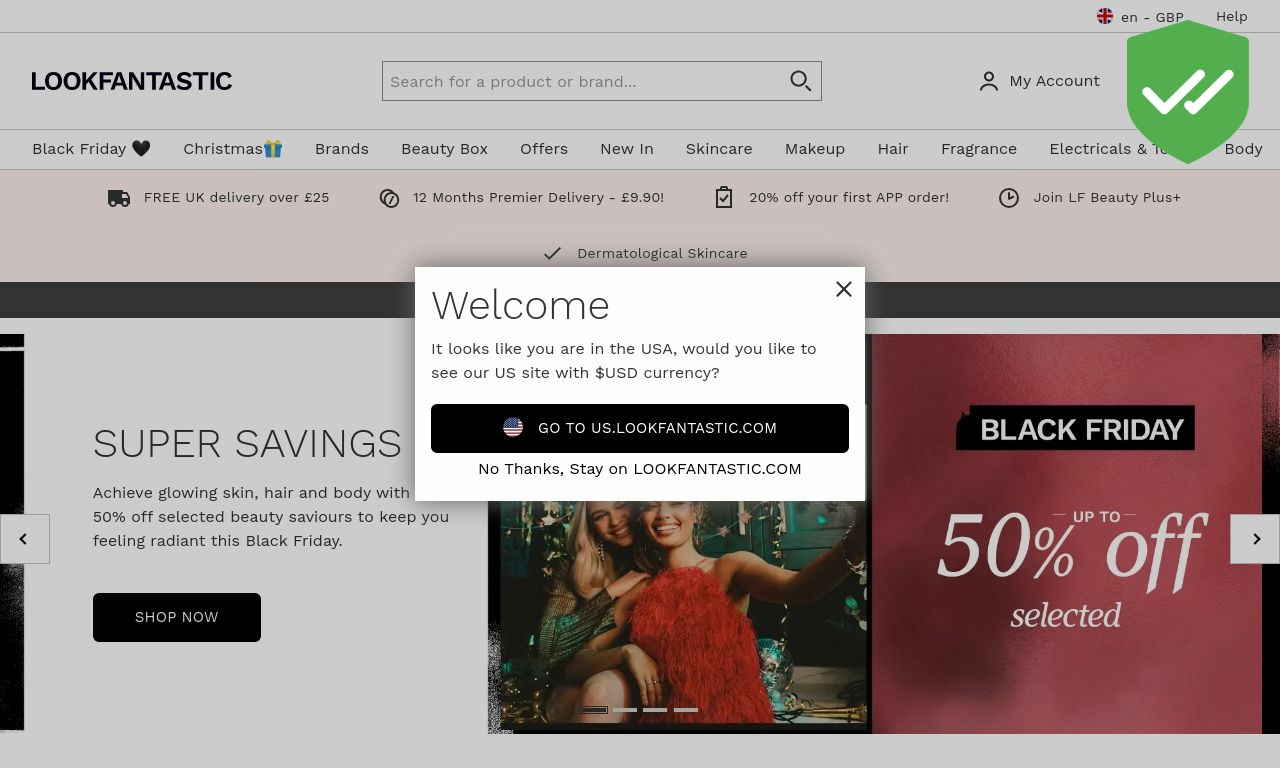Click the checkmark beside Dermatological Skincare

(552, 254)
